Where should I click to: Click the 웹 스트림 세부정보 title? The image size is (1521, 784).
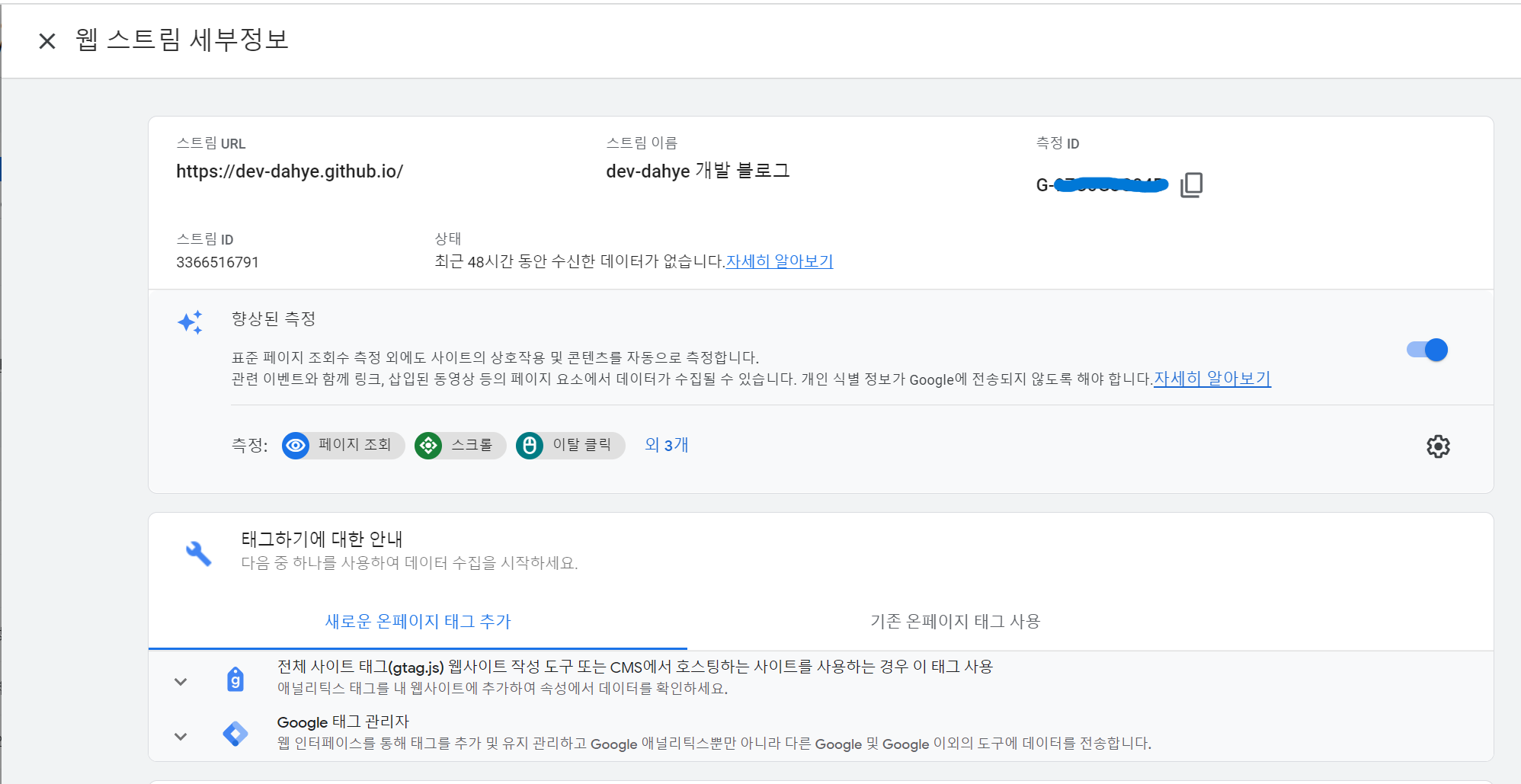click(182, 40)
